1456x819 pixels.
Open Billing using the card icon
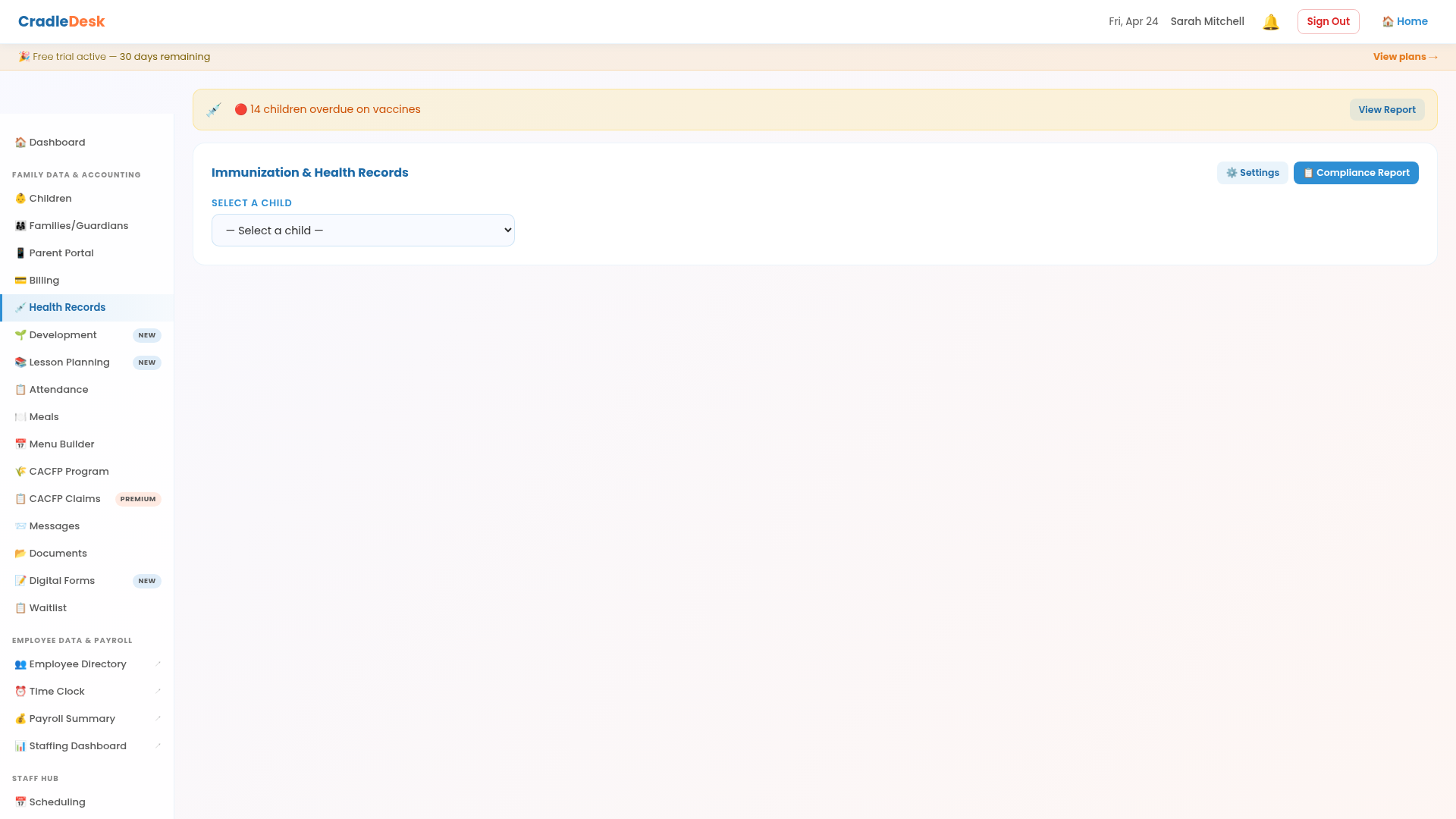click(20, 280)
